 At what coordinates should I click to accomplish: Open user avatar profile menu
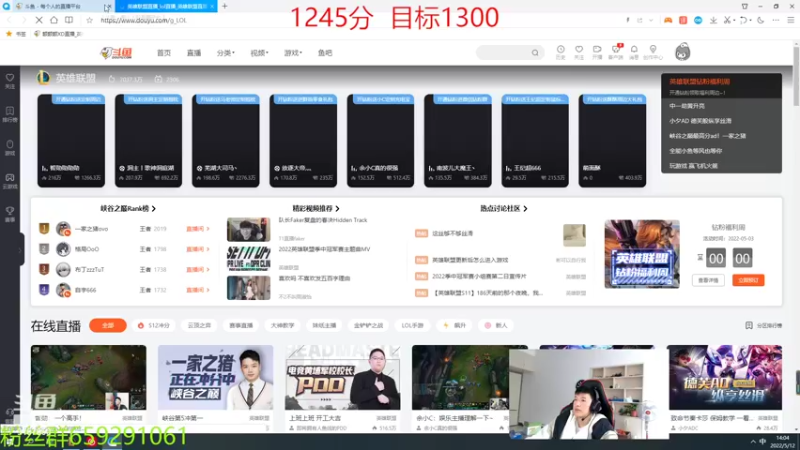tap(682, 52)
